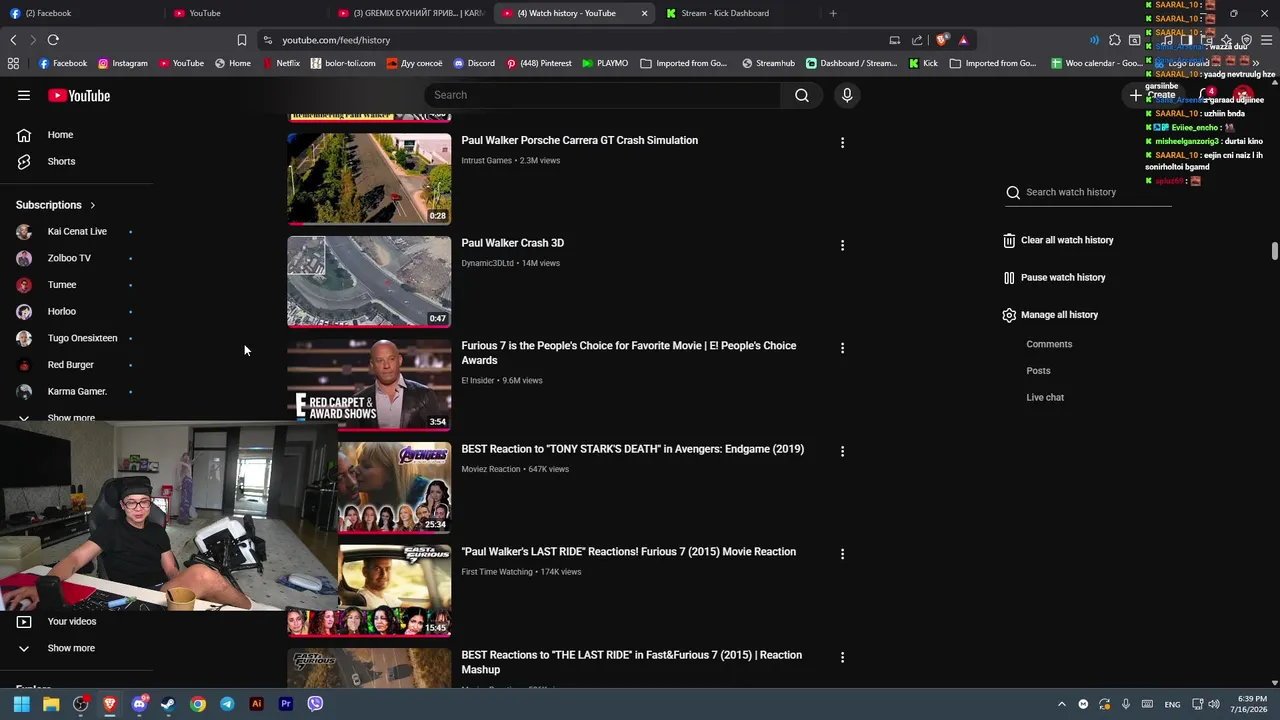The width and height of the screenshot is (1280, 720).
Task: Switch to the GREMIX video tab
Action: pyautogui.click(x=410, y=13)
